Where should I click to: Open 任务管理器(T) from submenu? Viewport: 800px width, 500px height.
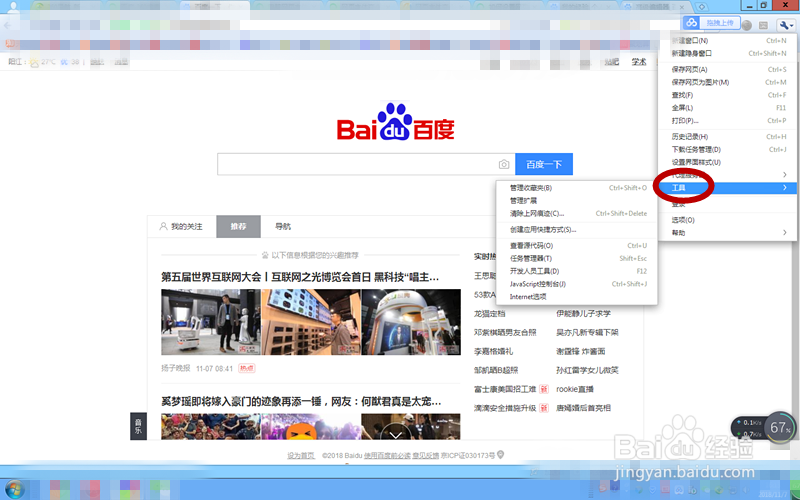[577, 258]
